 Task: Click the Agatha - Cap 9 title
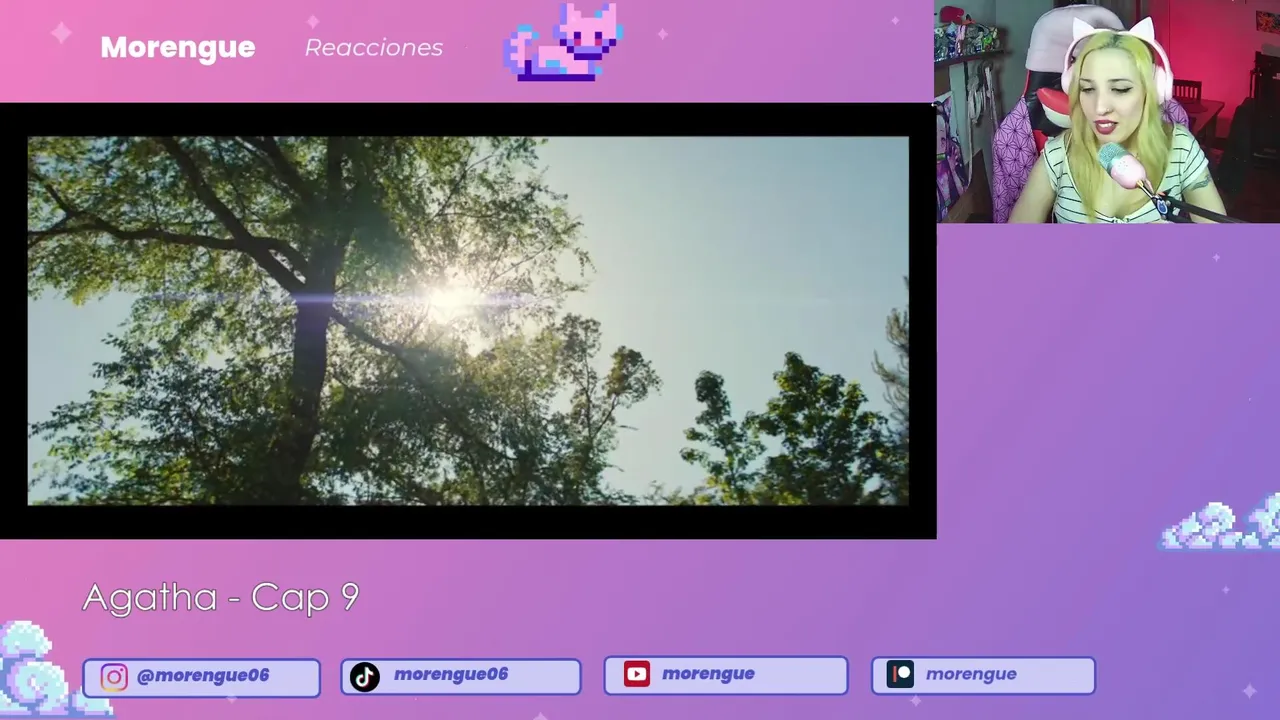pyautogui.click(x=220, y=597)
